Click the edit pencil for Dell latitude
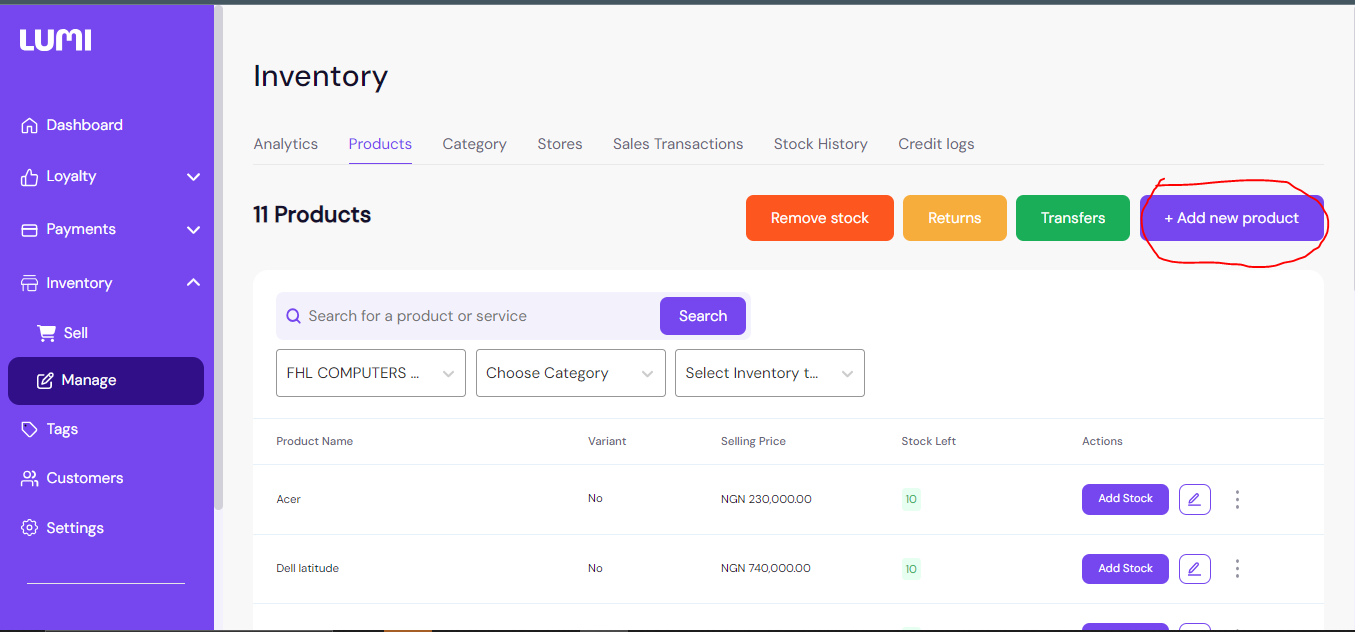The width and height of the screenshot is (1355, 632). [1195, 569]
